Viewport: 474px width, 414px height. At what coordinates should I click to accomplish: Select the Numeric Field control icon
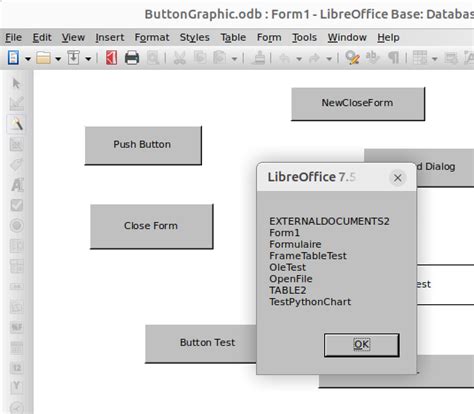coord(16,368)
